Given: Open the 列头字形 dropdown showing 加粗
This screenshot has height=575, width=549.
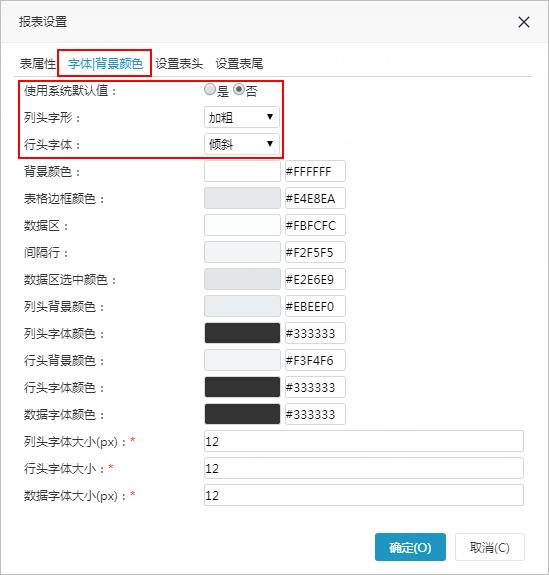Looking at the screenshot, I should coord(242,117).
